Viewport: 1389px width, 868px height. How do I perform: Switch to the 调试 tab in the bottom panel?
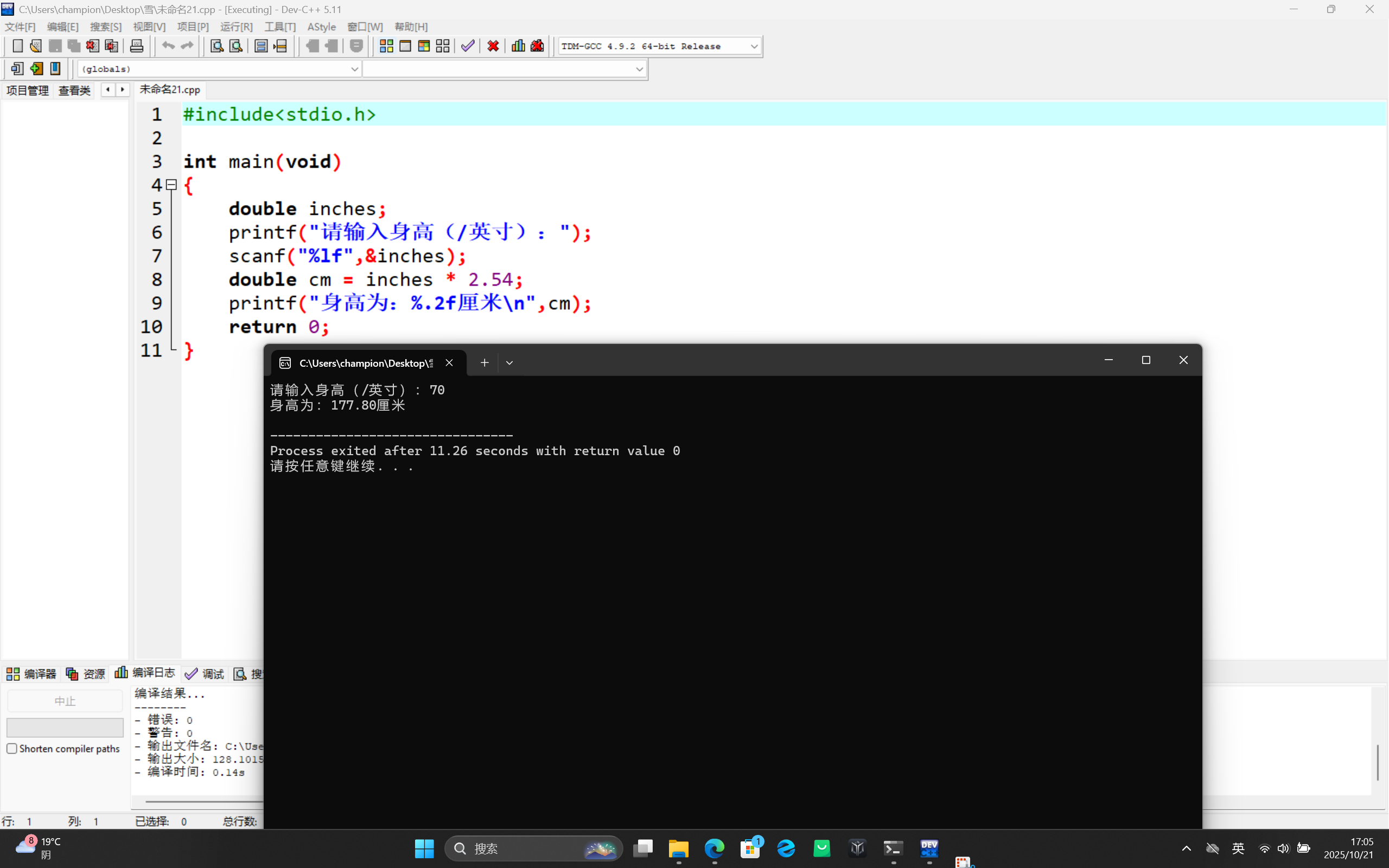click(x=205, y=674)
